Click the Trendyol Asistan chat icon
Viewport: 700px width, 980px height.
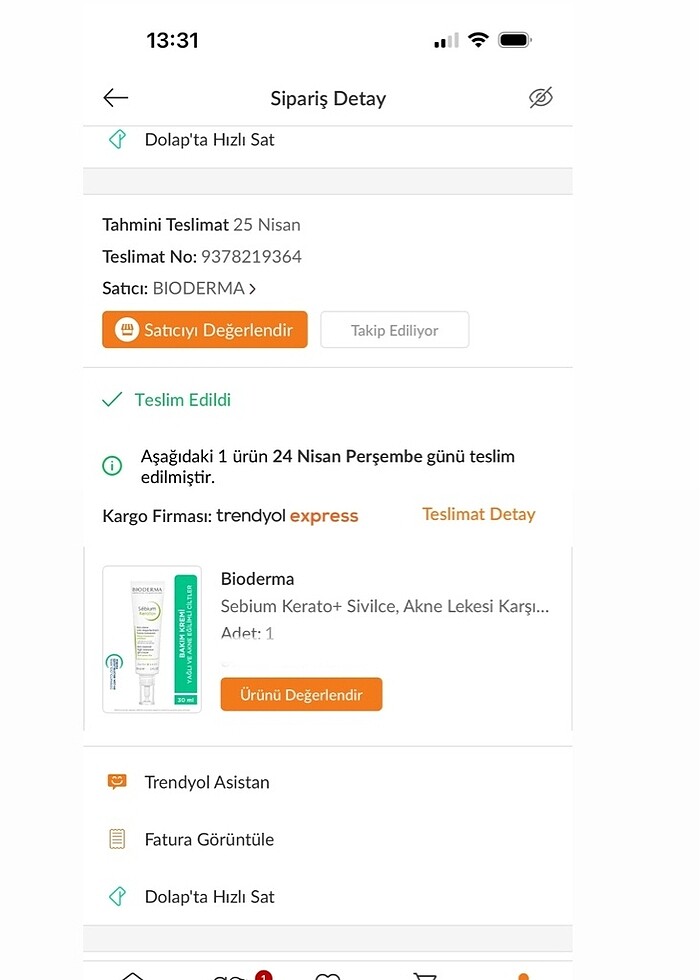pyautogui.click(x=117, y=782)
